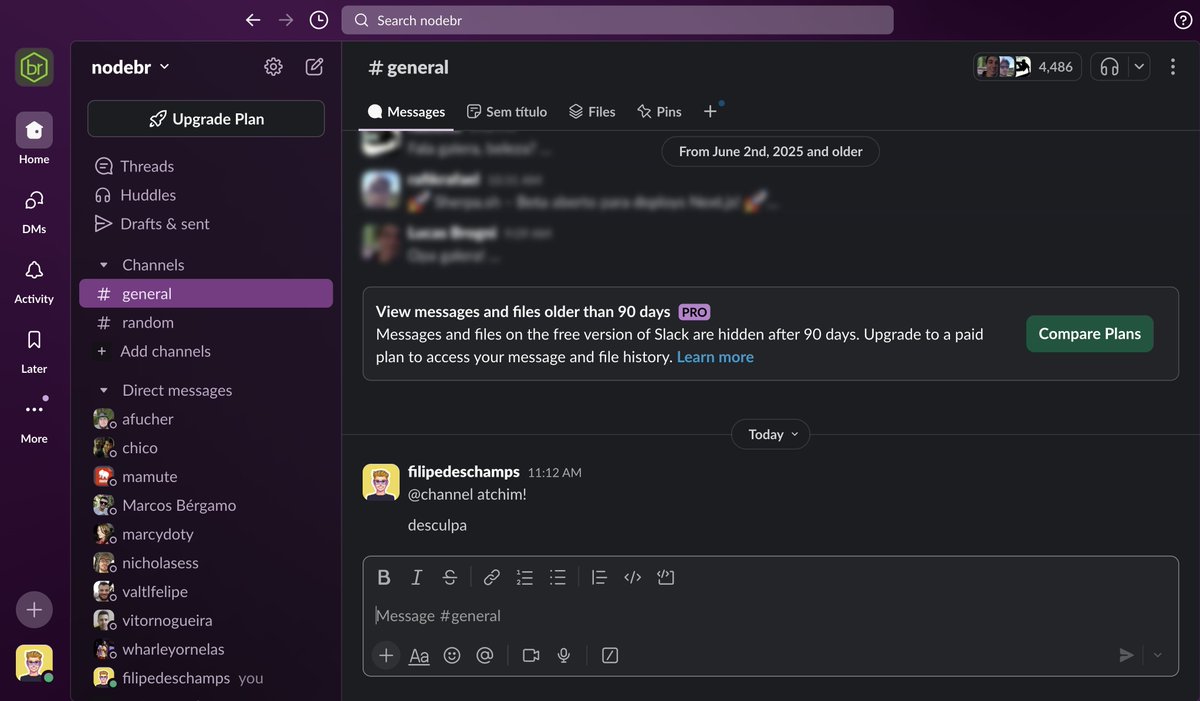Open the Home sidebar view

(x=34, y=139)
